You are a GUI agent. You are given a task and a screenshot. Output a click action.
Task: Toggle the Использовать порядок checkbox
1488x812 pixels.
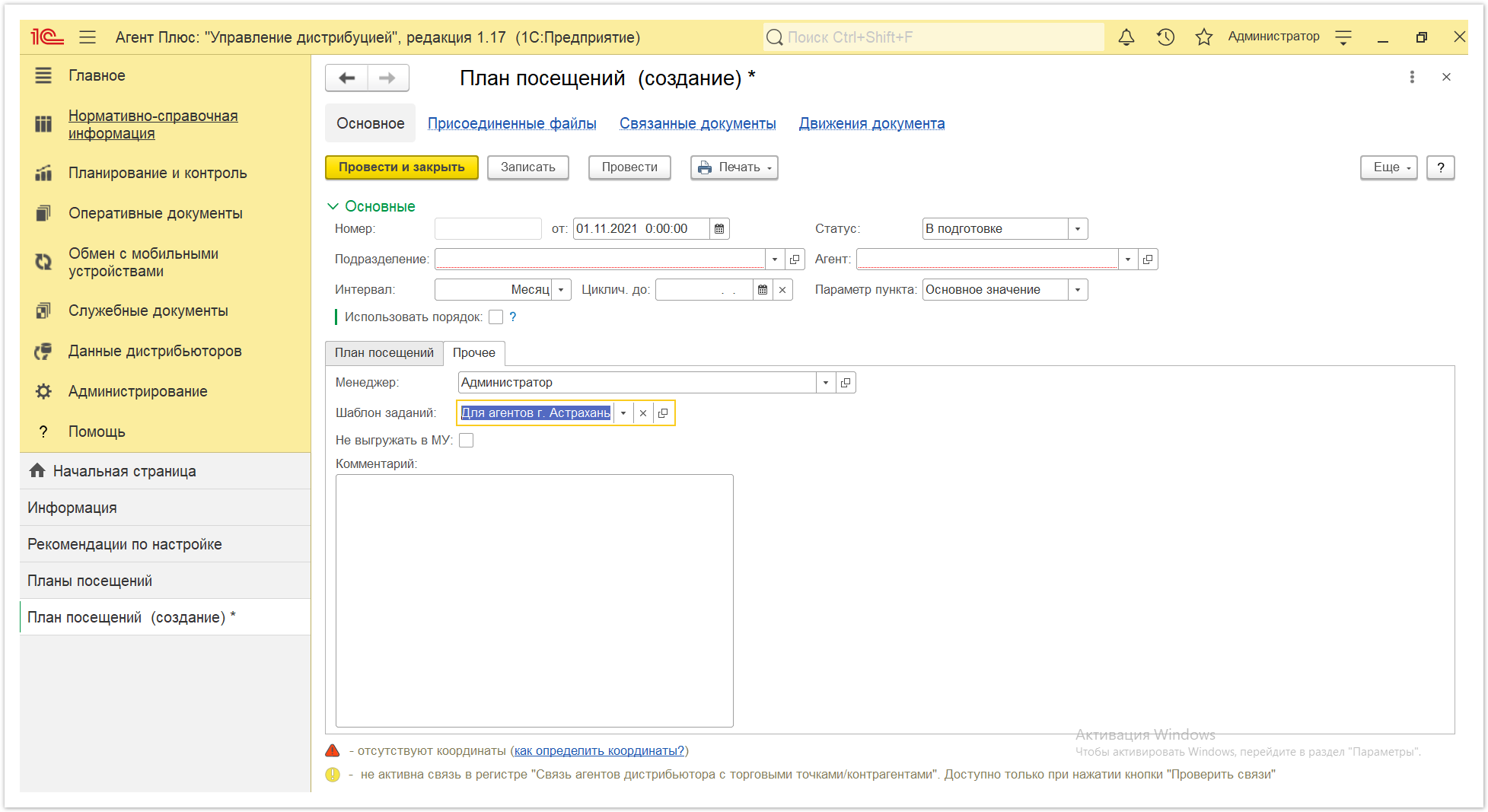pyautogui.click(x=495, y=317)
